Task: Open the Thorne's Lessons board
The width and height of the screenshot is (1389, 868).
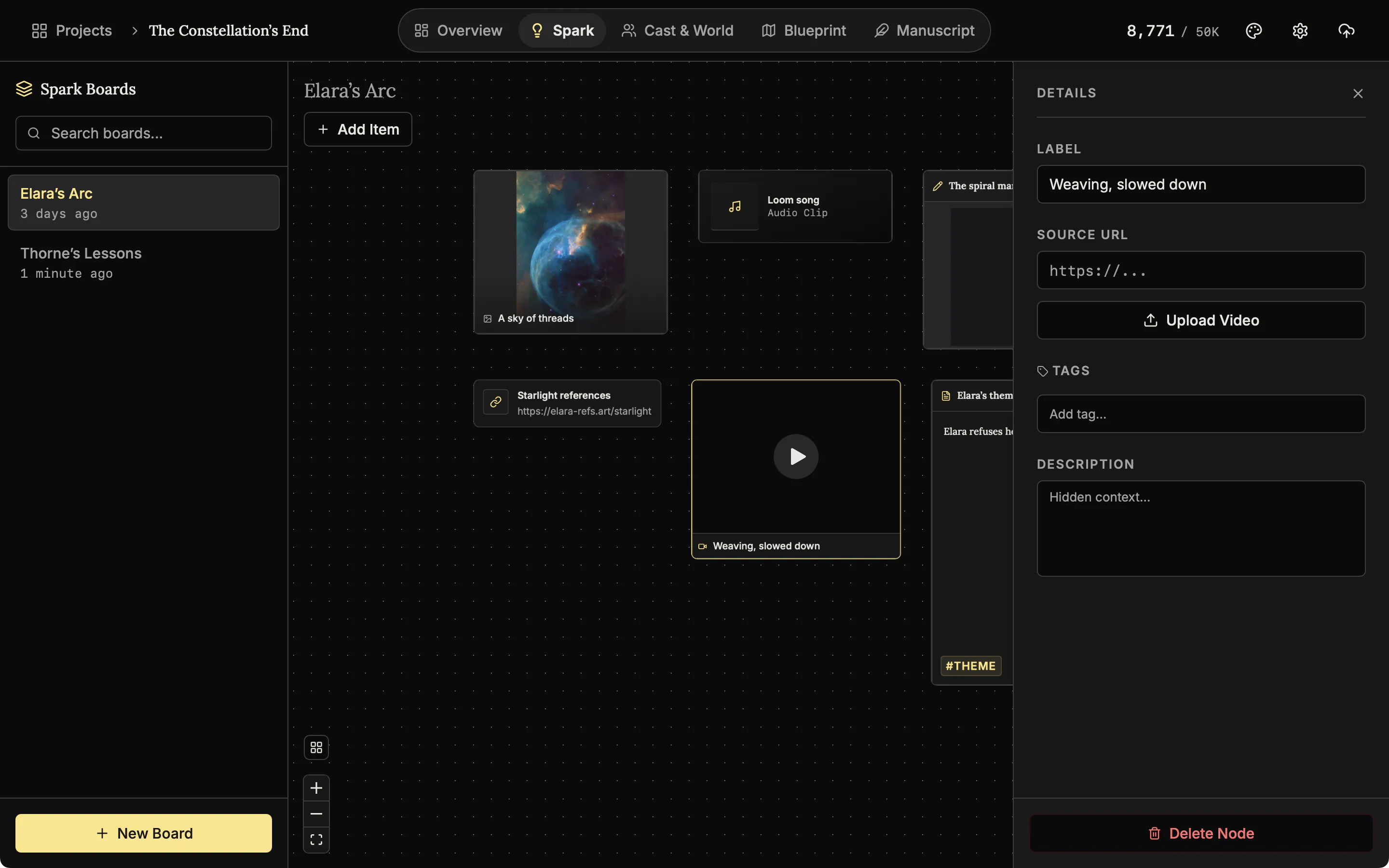Action: click(144, 262)
